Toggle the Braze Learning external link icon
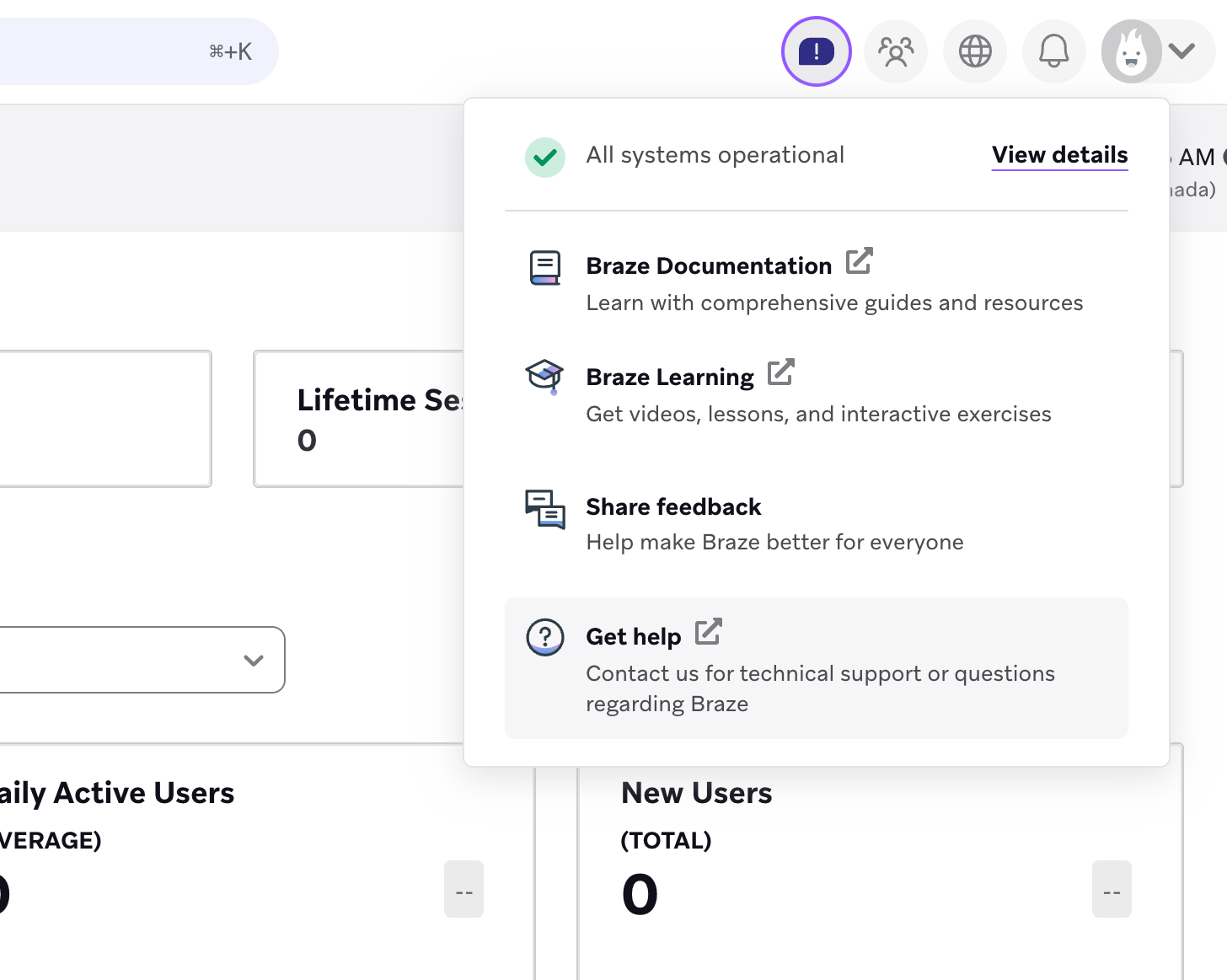1227x980 pixels. tap(781, 372)
